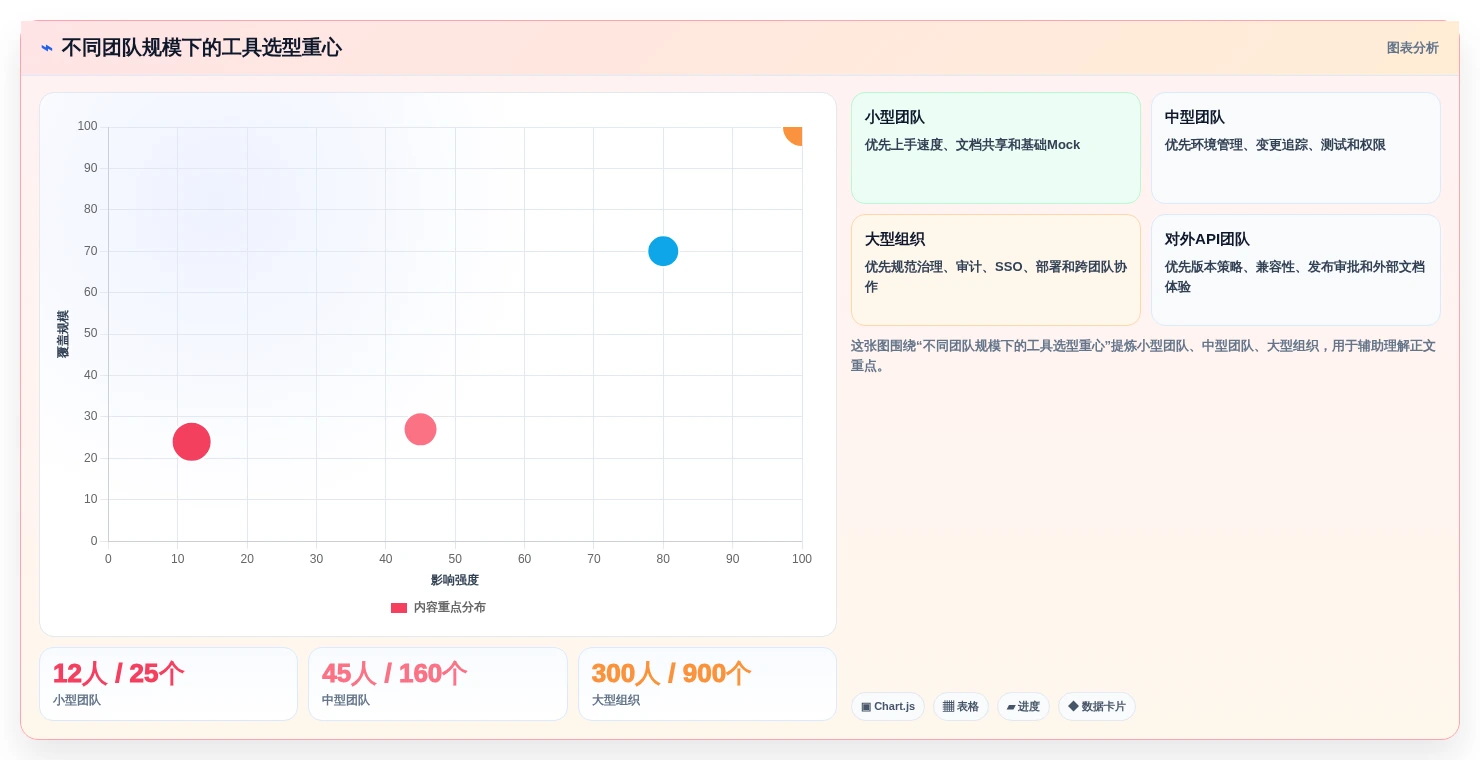Click the 内容重点分布 legend label
This screenshot has height=760, width=1480.
pos(450,607)
